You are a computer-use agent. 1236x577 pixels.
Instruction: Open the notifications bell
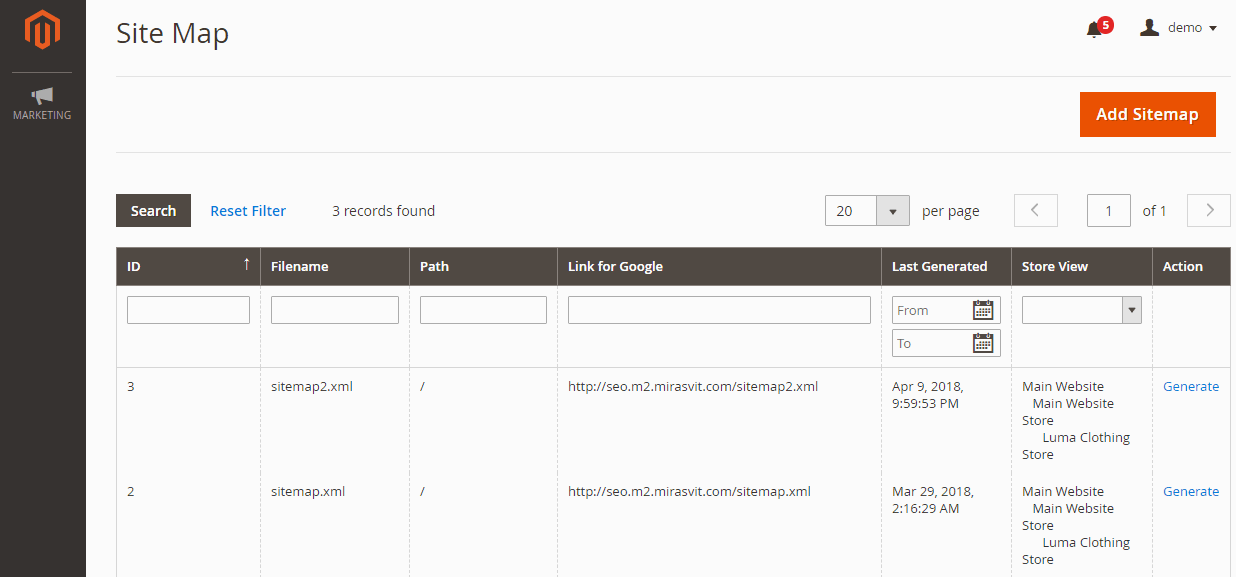(1094, 29)
